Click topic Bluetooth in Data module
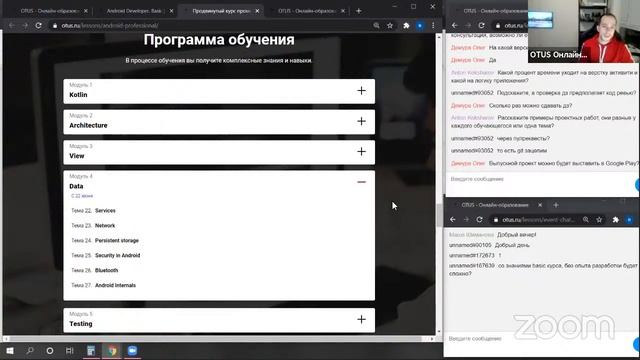The height and width of the screenshot is (360, 640). [x=107, y=271]
